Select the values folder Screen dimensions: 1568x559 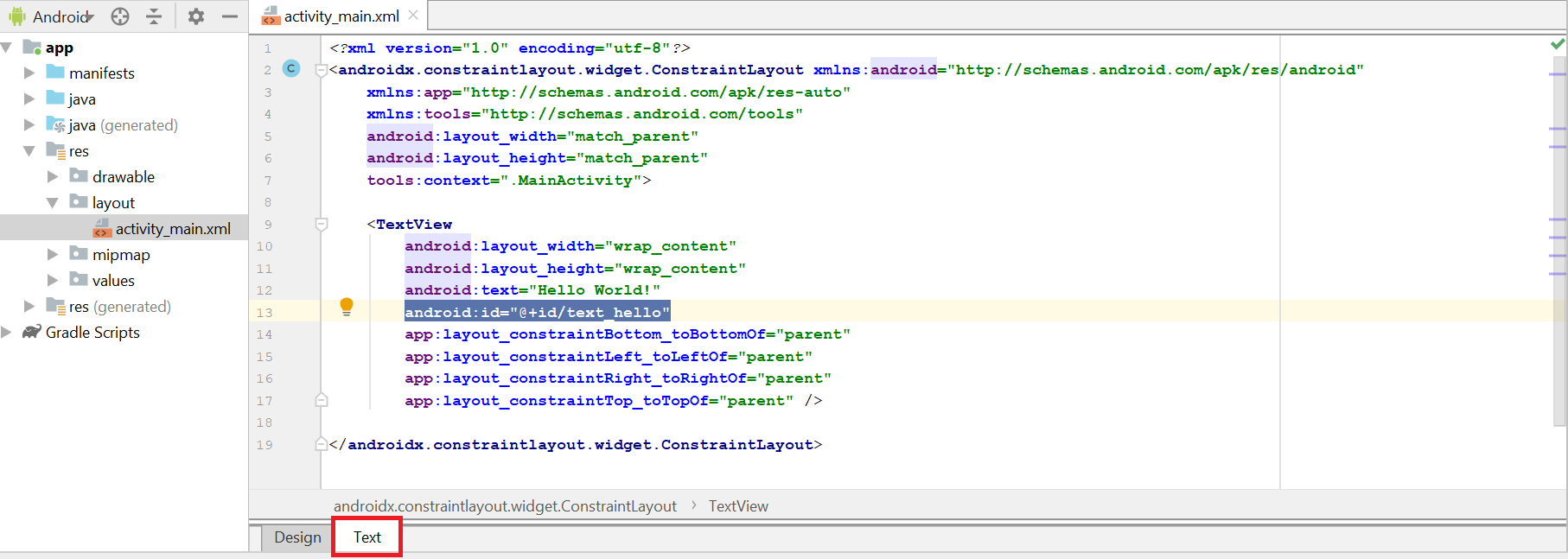pos(113,281)
